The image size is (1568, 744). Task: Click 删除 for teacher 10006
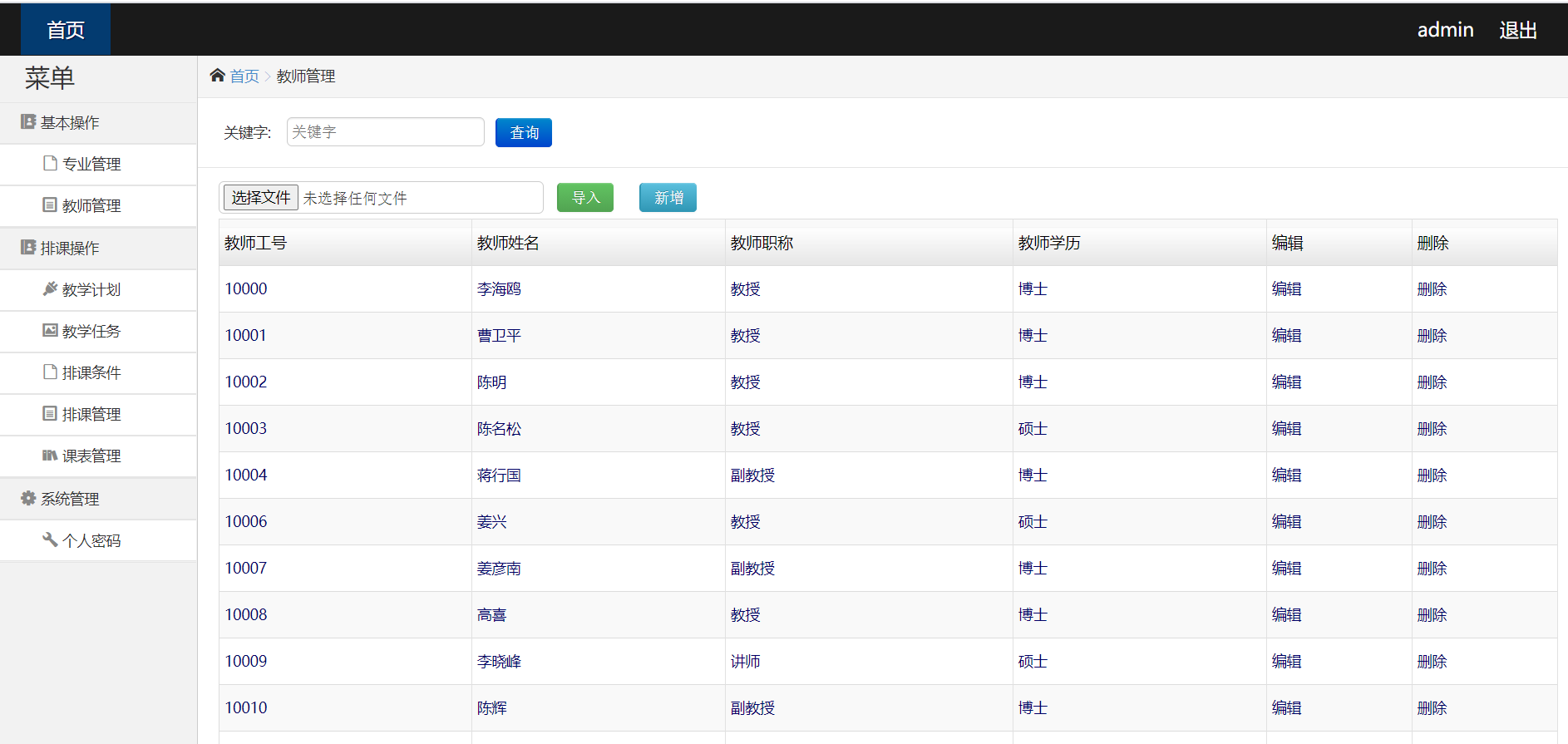[x=1432, y=522]
